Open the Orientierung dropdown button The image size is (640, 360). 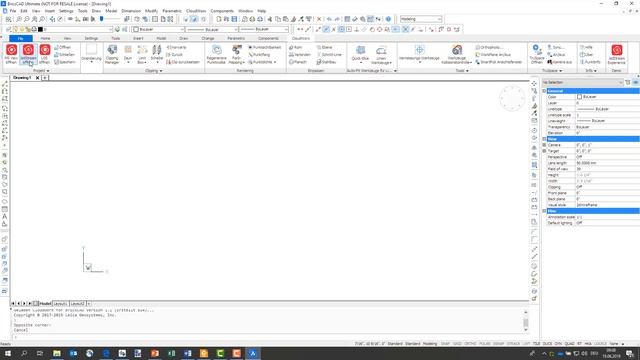[x=91, y=54]
